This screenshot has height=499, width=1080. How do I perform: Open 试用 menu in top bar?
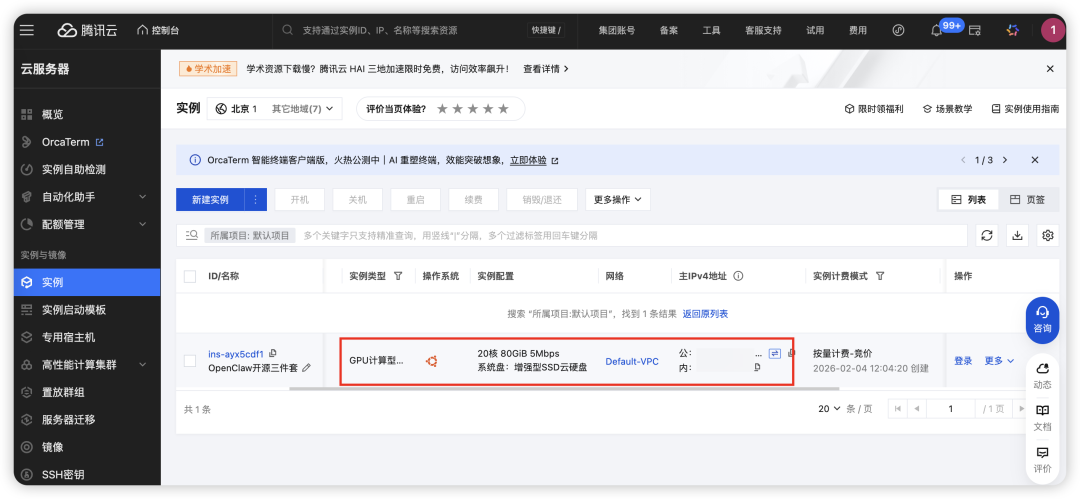(815, 30)
